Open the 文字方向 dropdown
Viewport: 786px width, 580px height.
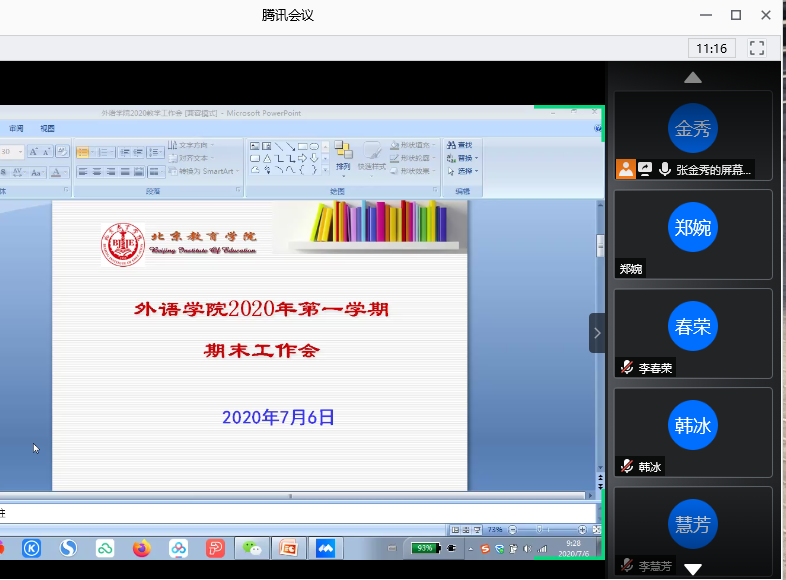pos(191,145)
